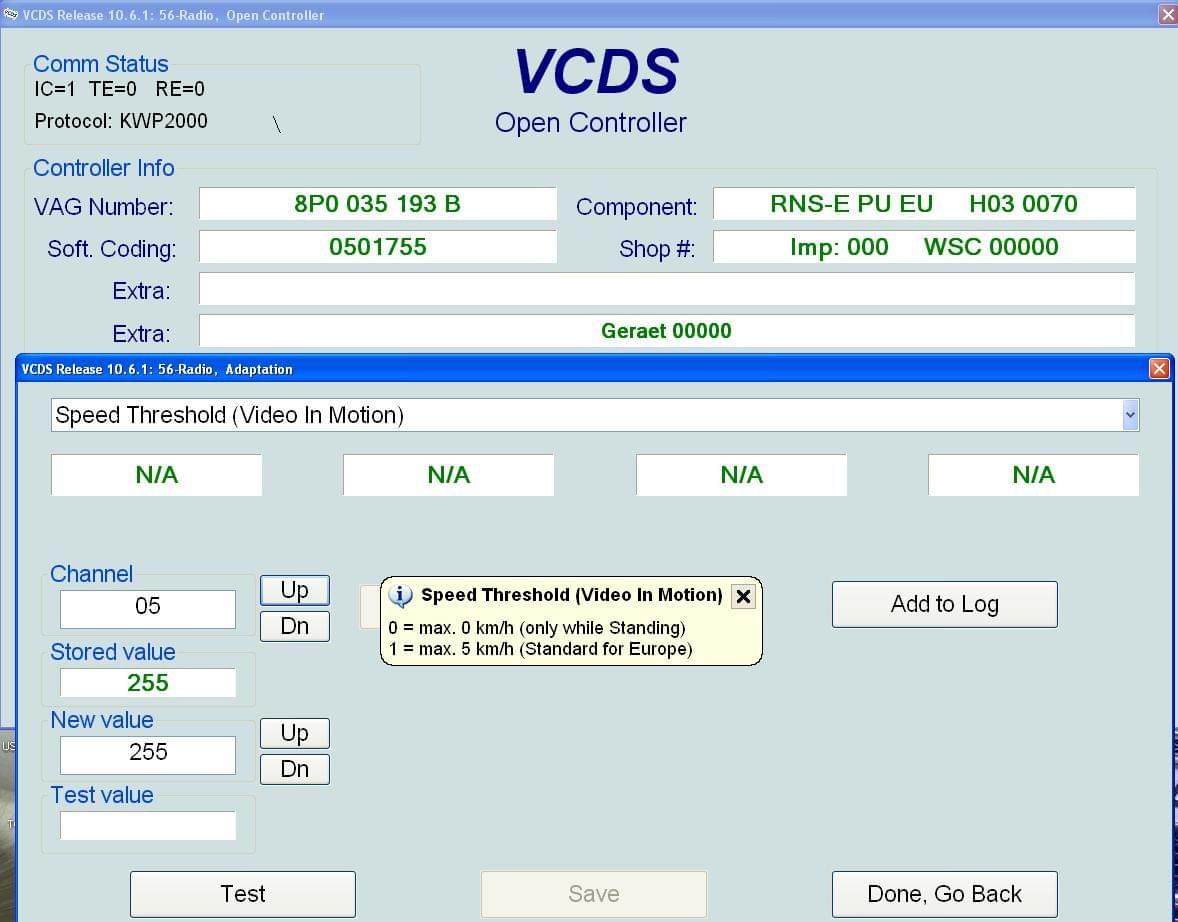
Task: Lower the New value with its Dn button
Action: pos(294,769)
